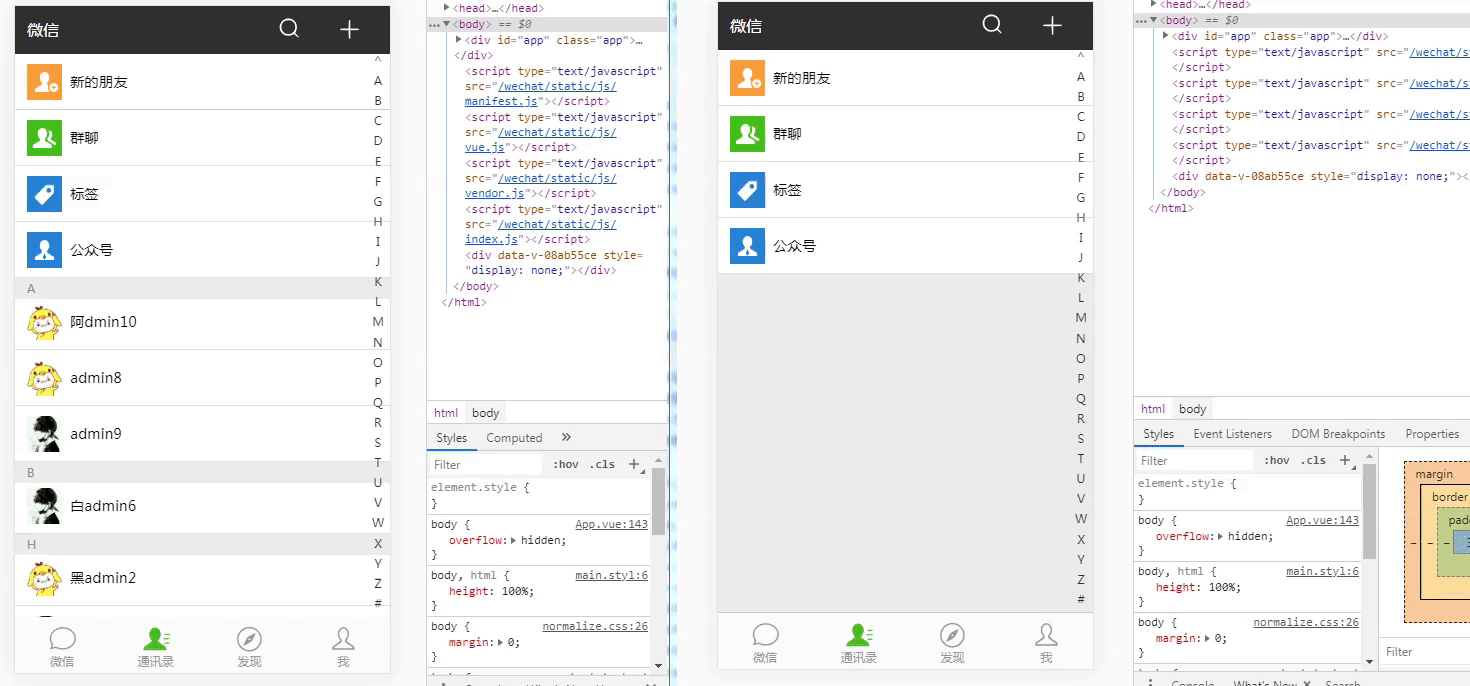Open 新的朋友 orange icon in left phone

[x=45, y=82]
